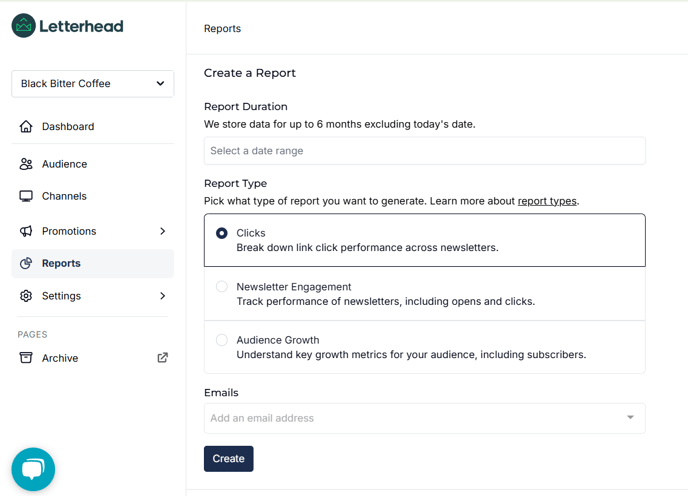Click 'We store data for up to 6 months' text
The height and width of the screenshot is (496, 688).
(340, 124)
